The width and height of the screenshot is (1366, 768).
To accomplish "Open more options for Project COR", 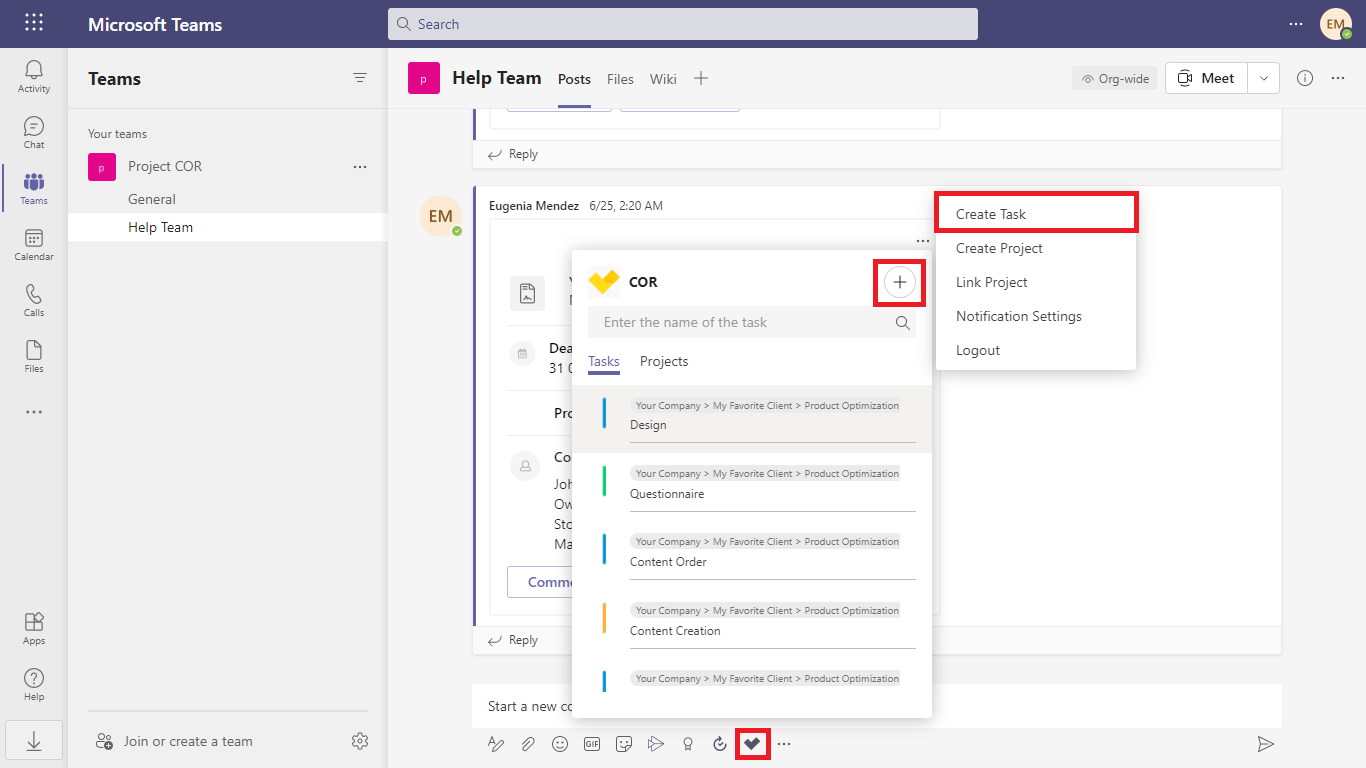I will [360, 167].
